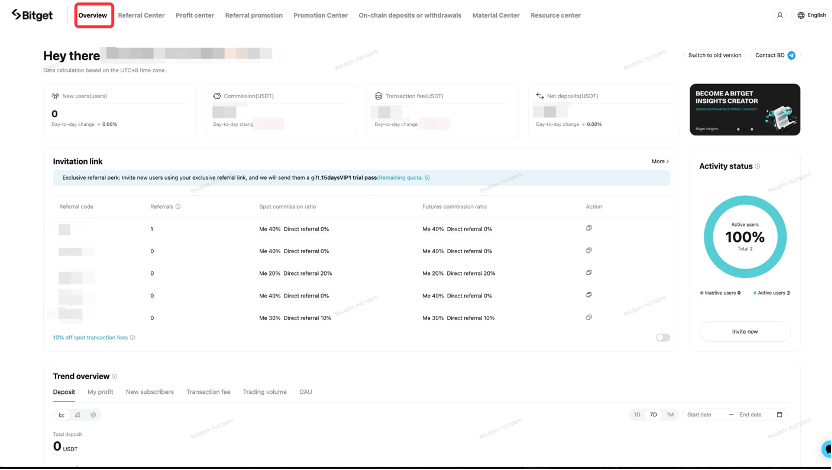Copy the last referral link in the table
The width and height of the screenshot is (832, 470).
point(589,317)
